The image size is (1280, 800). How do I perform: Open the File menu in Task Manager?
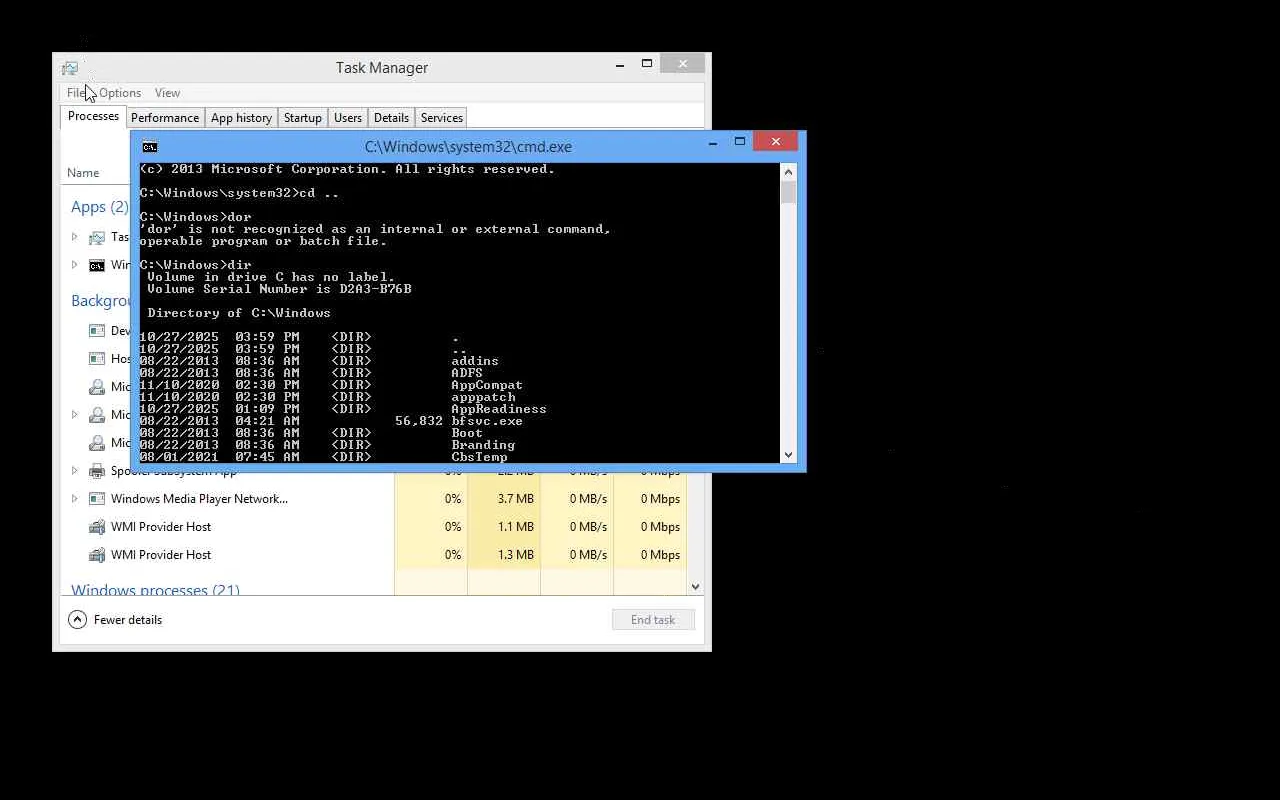(x=76, y=93)
